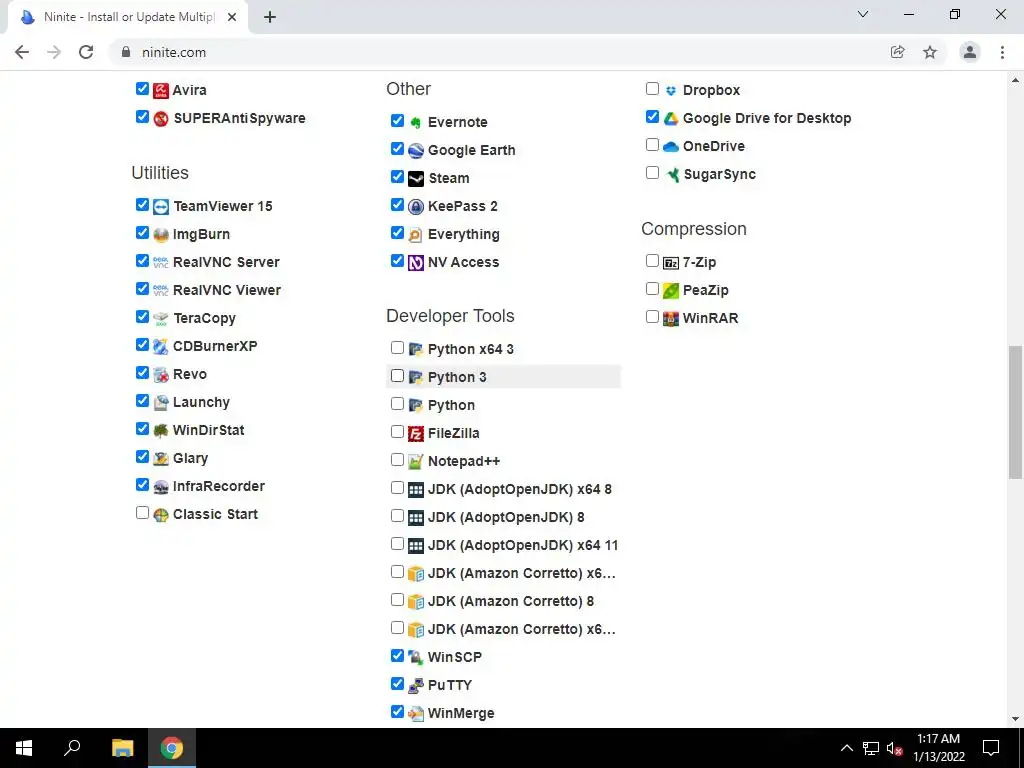Viewport: 1024px width, 768px height.
Task: Open File Explorer from the taskbar
Action: (122, 748)
